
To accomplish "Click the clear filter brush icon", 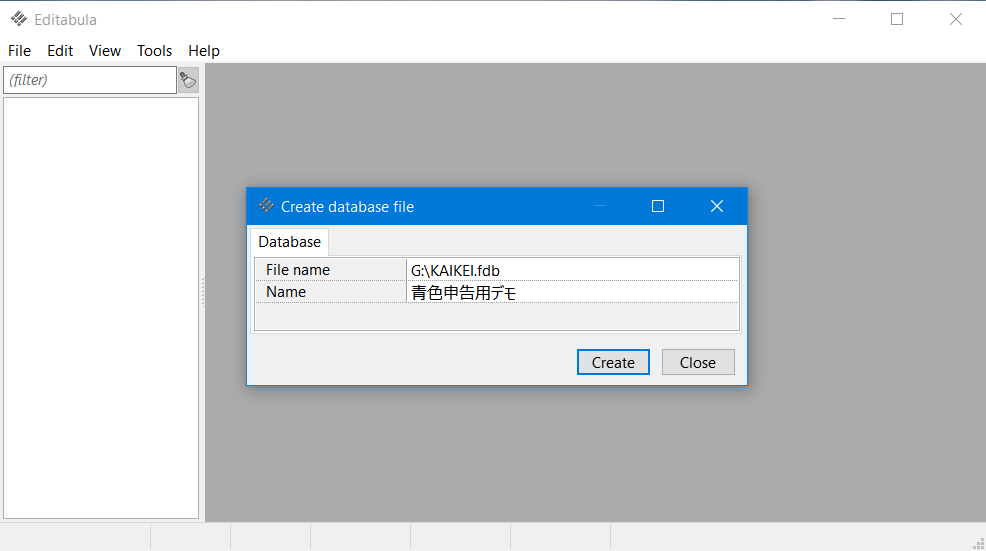I will (x=188, y=80).
